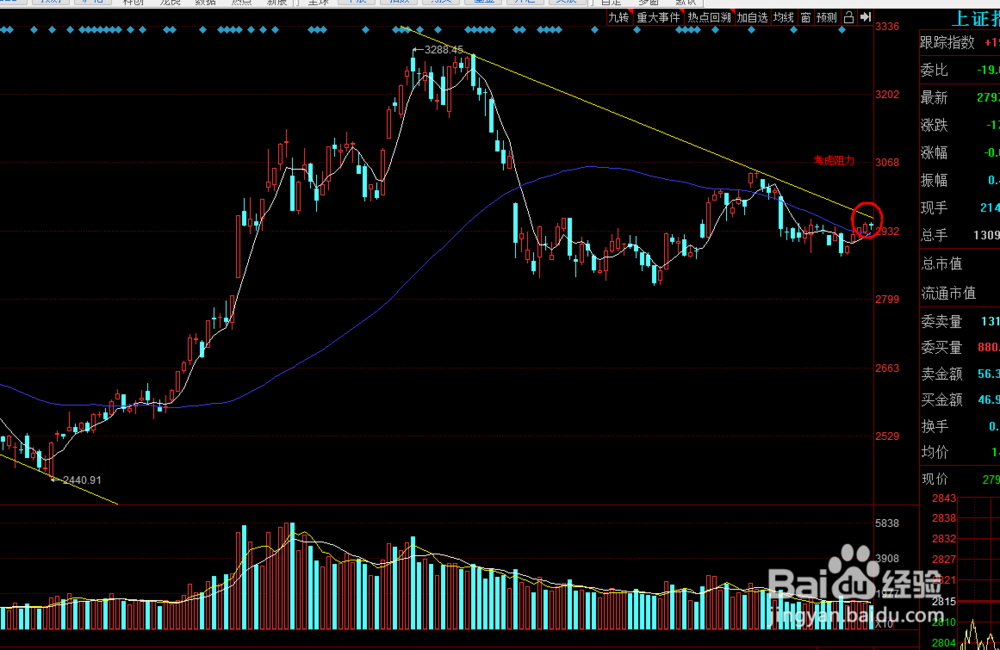Click the 换手 turnover row
This screenshot has width=1000, height=650.
(x=960, y=426)
